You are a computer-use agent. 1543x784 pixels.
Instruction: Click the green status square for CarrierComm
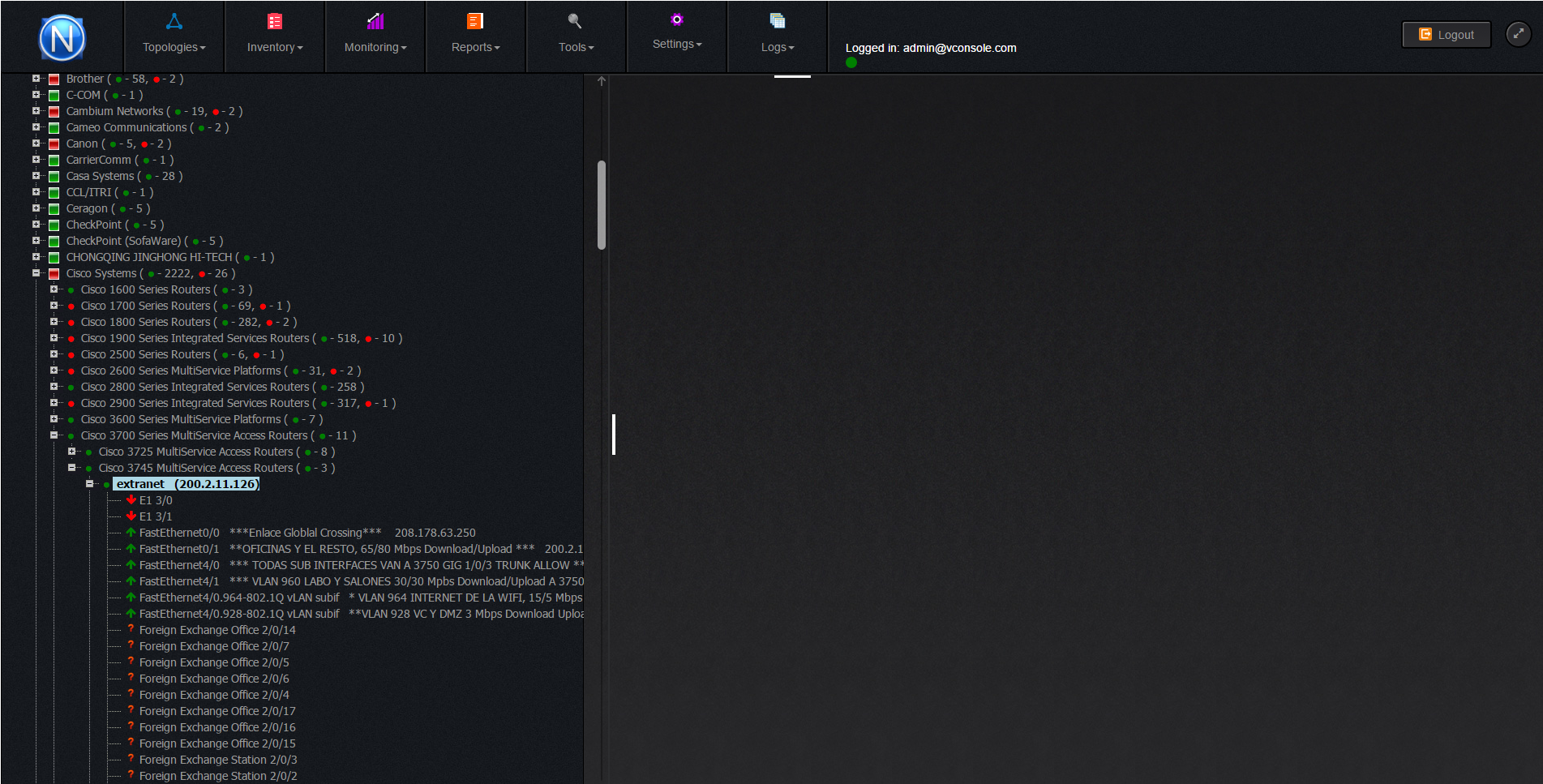point(54,161)
